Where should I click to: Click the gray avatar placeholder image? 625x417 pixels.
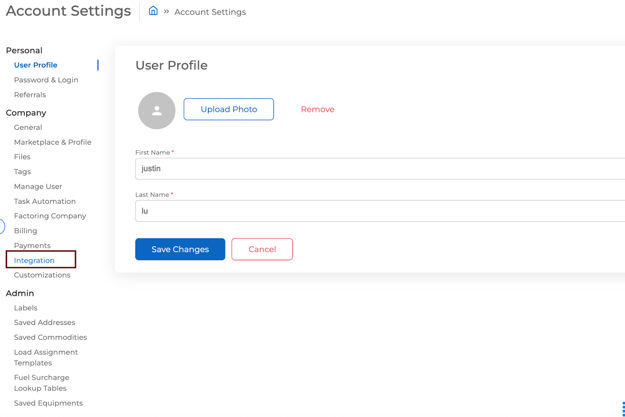[x=157, y=110]
